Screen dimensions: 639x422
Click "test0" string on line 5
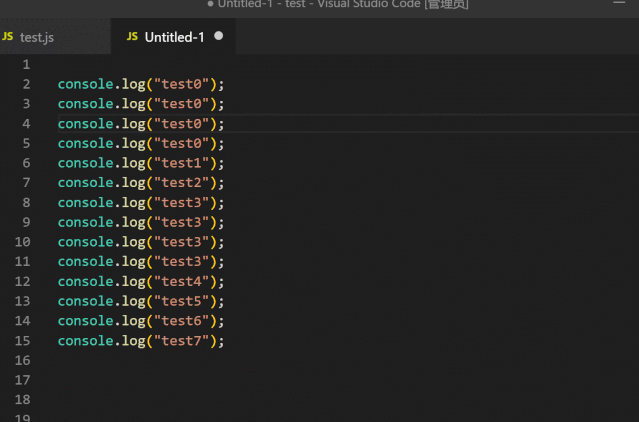181,143
